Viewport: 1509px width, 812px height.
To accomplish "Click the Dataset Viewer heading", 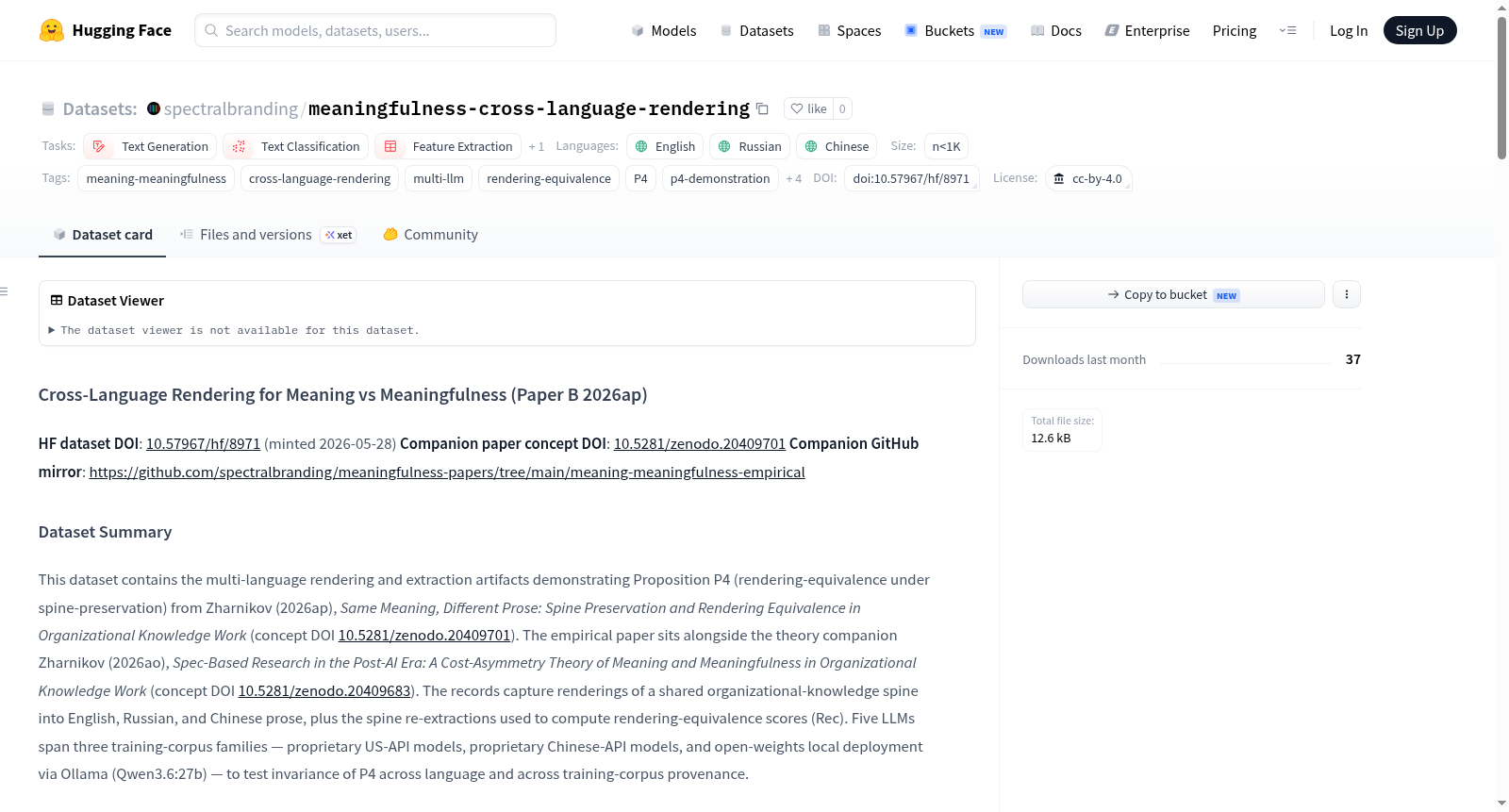I will pos(116,300).
